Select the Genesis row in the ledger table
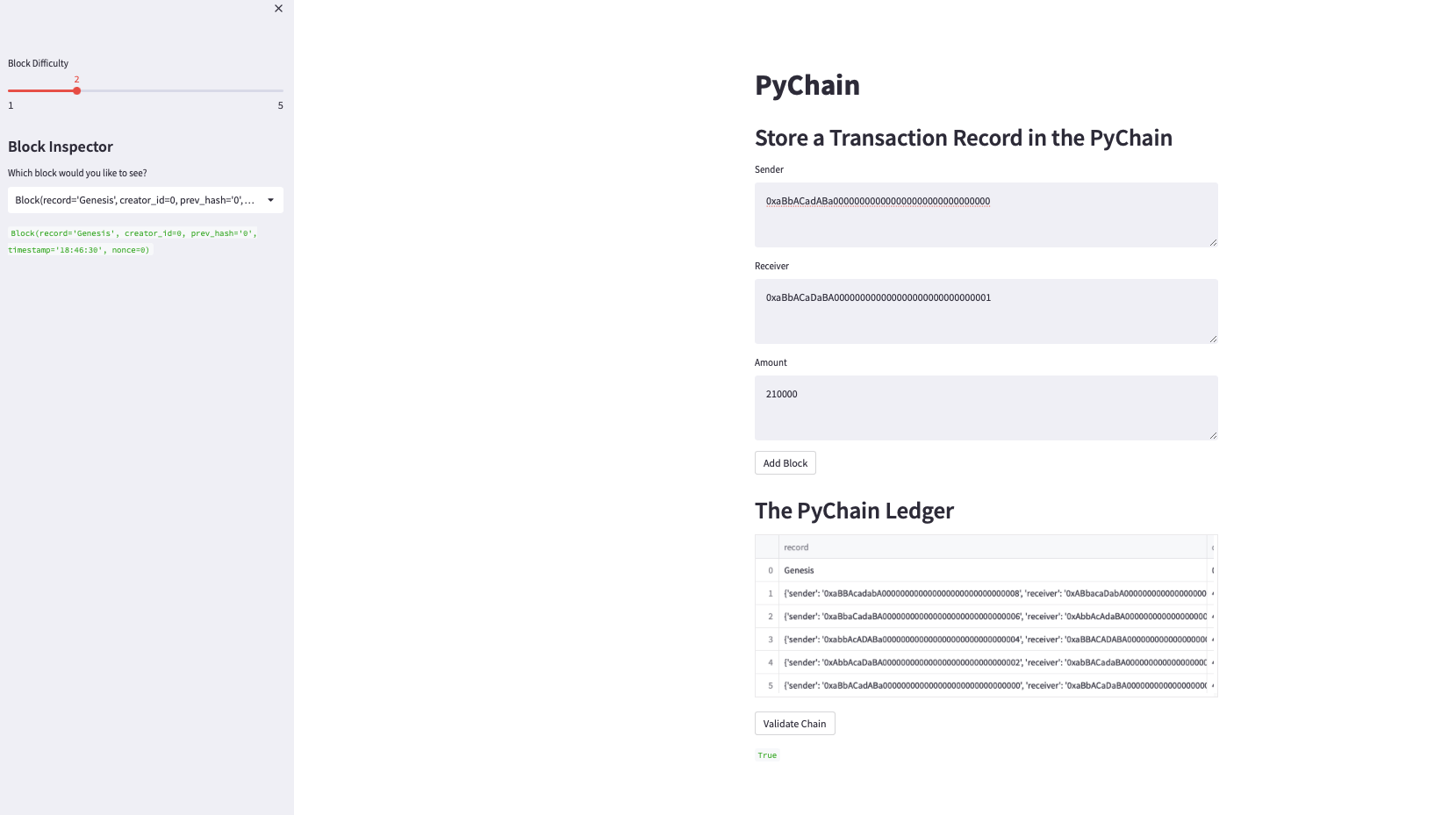Viewport: 1456px width, 815px height. (x=800, y=569)
